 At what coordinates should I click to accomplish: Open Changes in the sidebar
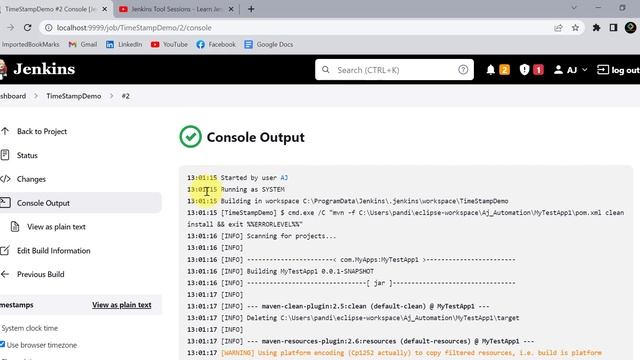coord(31,179)
